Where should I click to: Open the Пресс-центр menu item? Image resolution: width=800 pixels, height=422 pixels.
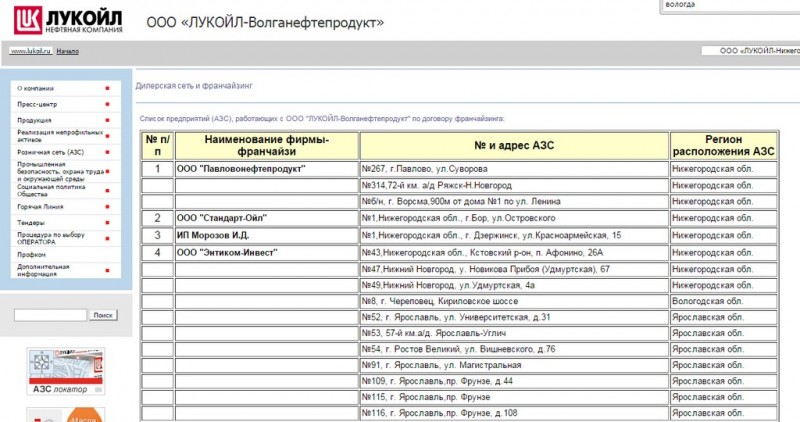tap(37, 104)
